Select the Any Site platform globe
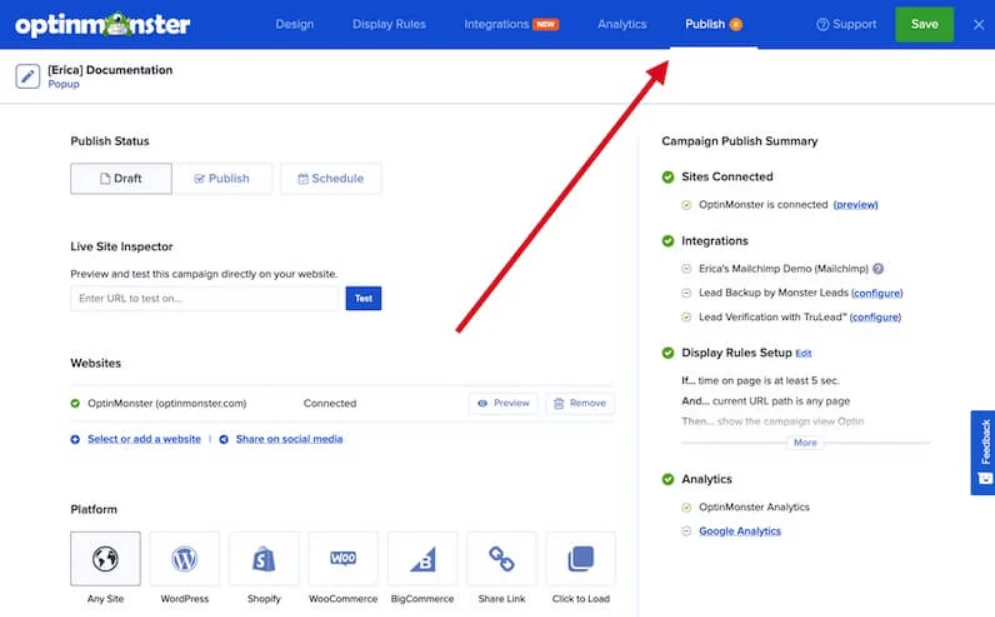 105,559
